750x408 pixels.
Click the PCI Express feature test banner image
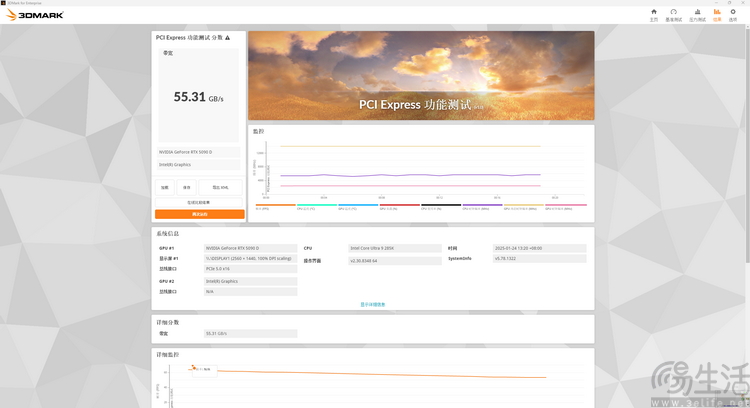point(421,76)
